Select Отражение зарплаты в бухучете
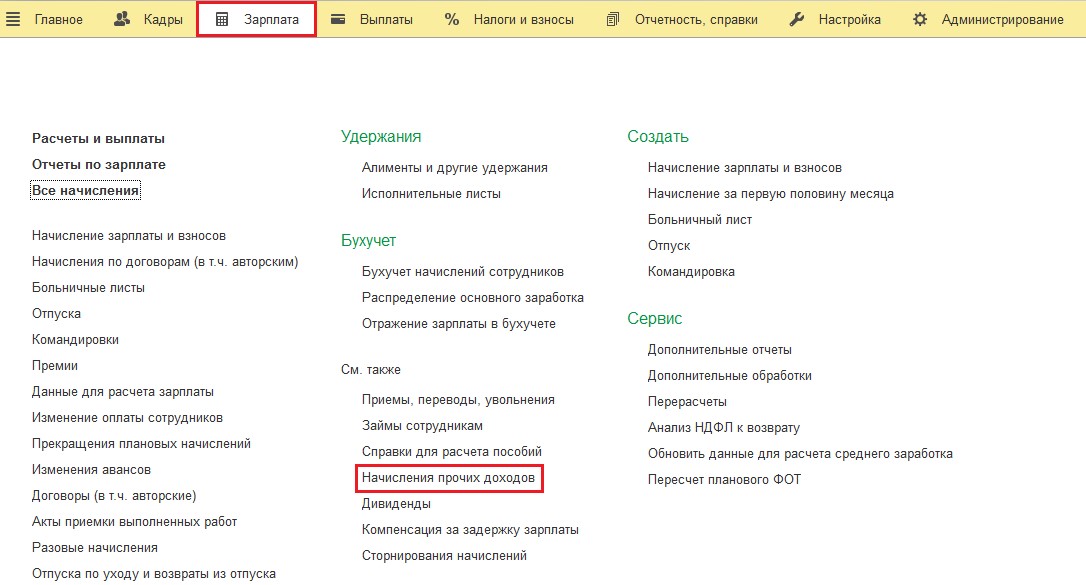Image resolution: width=1086 pixels, height=585 pixels. tap(459, 323)
